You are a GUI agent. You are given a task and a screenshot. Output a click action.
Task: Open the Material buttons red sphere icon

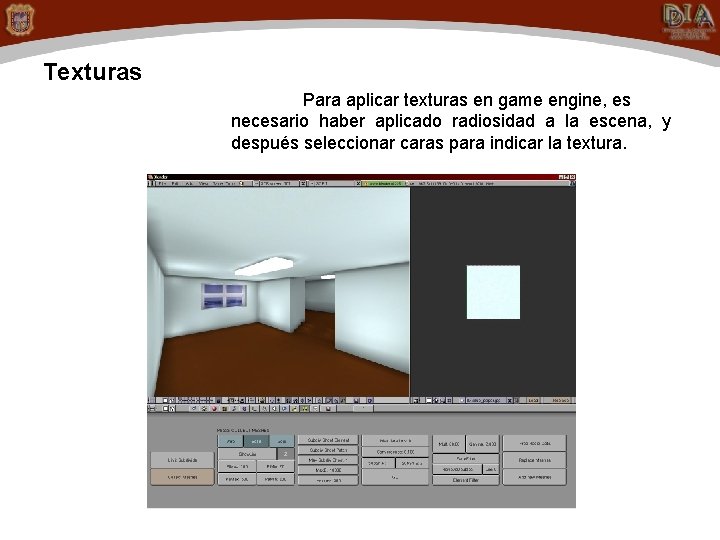pos(214,409)
